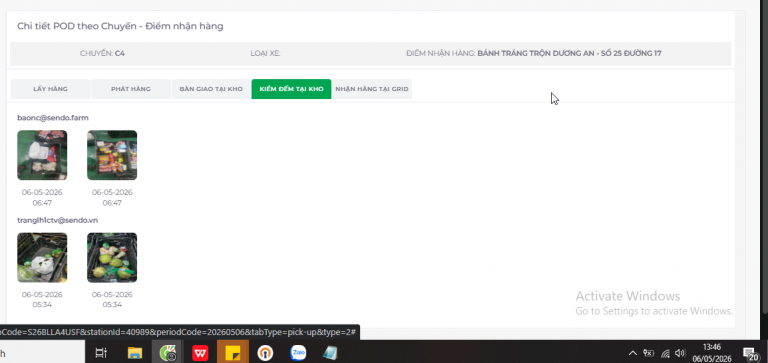Click the active KIỂM ĐẾM TẠI KHO tab
The width and height of the screenshot is (768, 363).
pyautogui.click(x=291, y=89)
